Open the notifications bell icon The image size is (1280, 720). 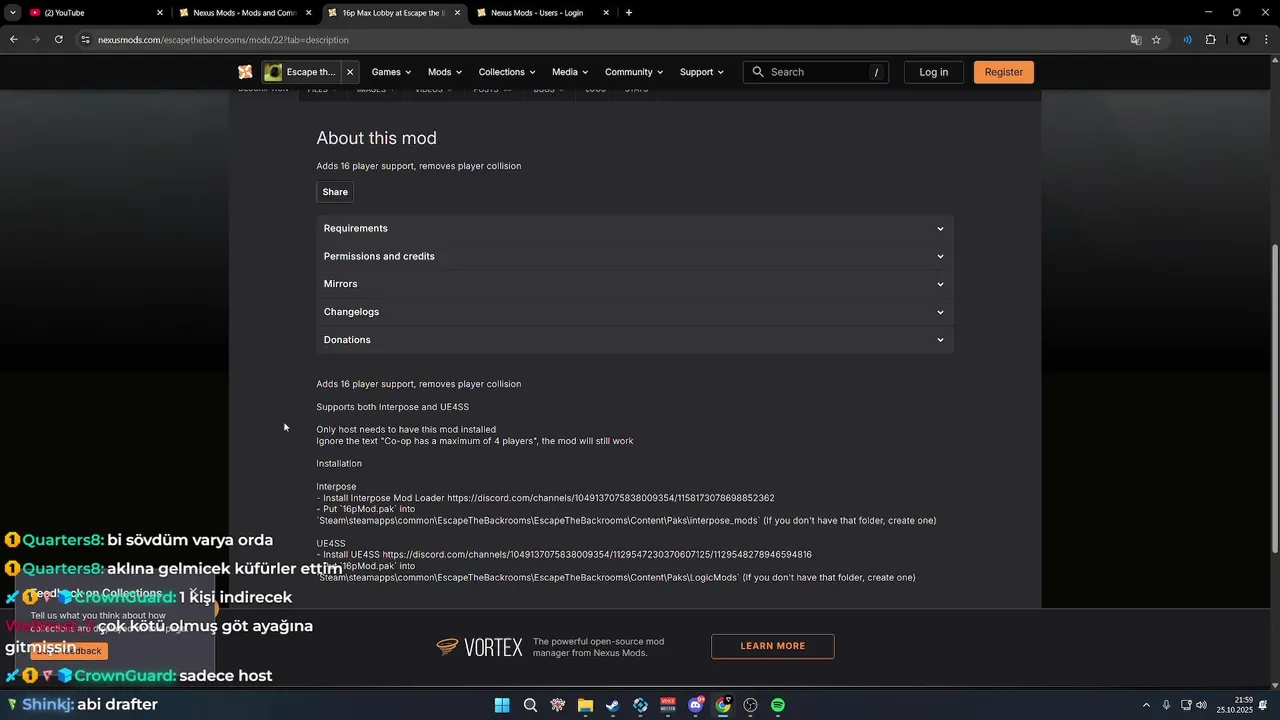click(1263, 705)
